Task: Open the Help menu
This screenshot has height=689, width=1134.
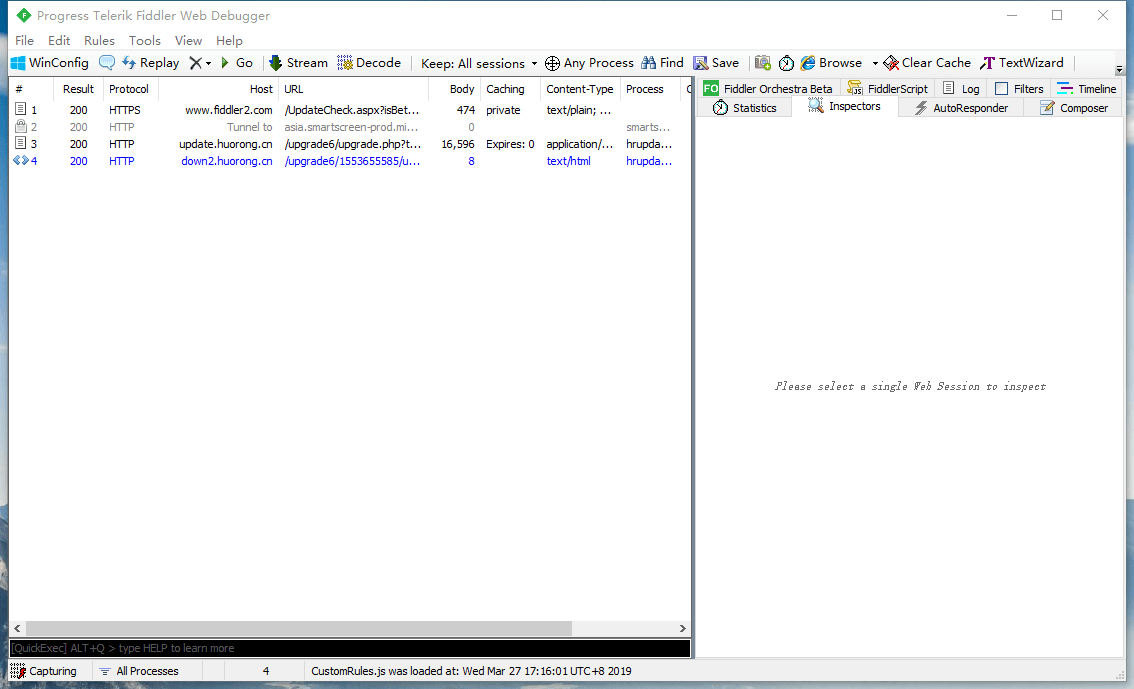Action: click(229, 40)
